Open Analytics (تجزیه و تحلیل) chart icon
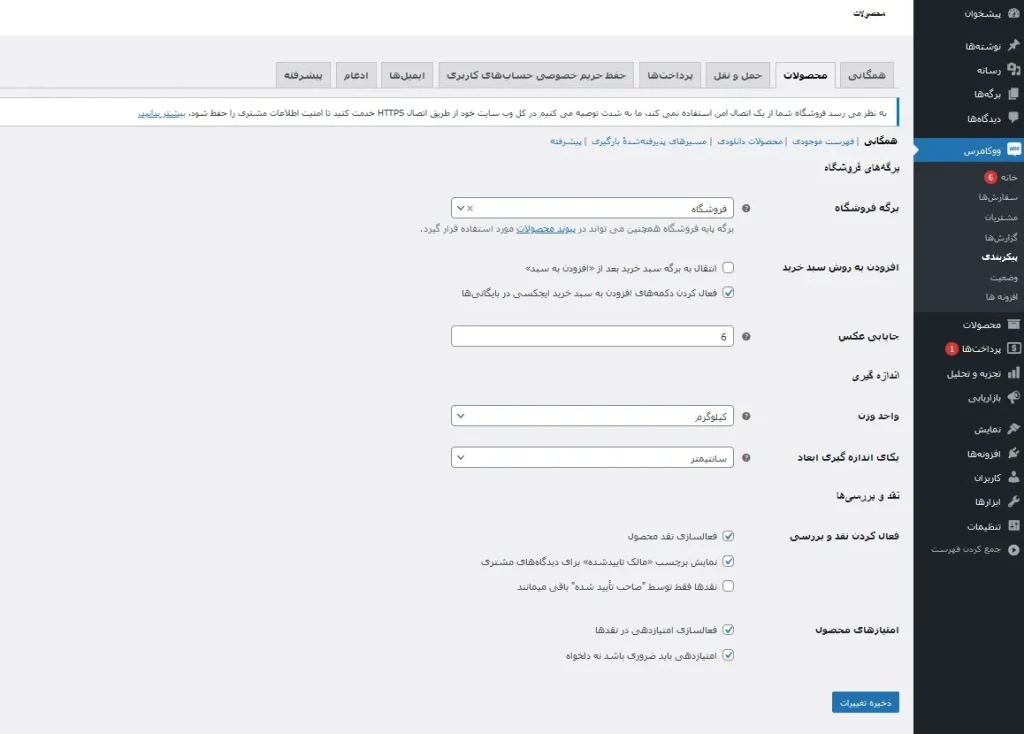 [x=1013, y=373]
